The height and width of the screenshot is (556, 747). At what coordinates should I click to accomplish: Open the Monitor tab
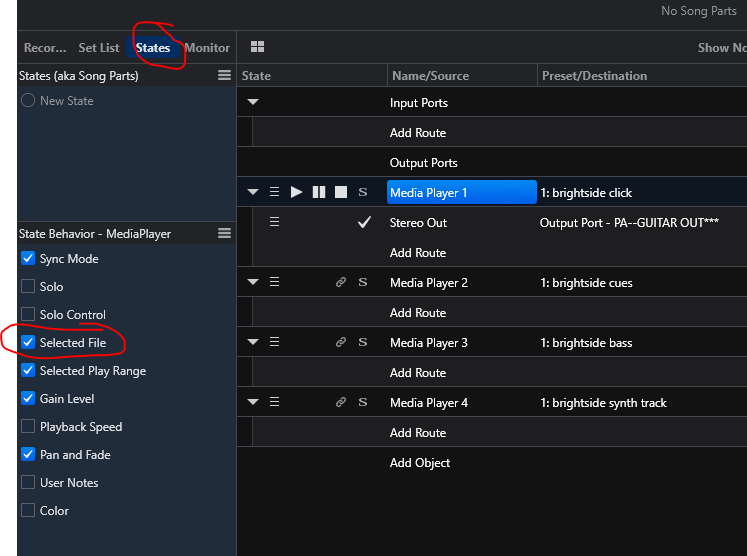207,48
